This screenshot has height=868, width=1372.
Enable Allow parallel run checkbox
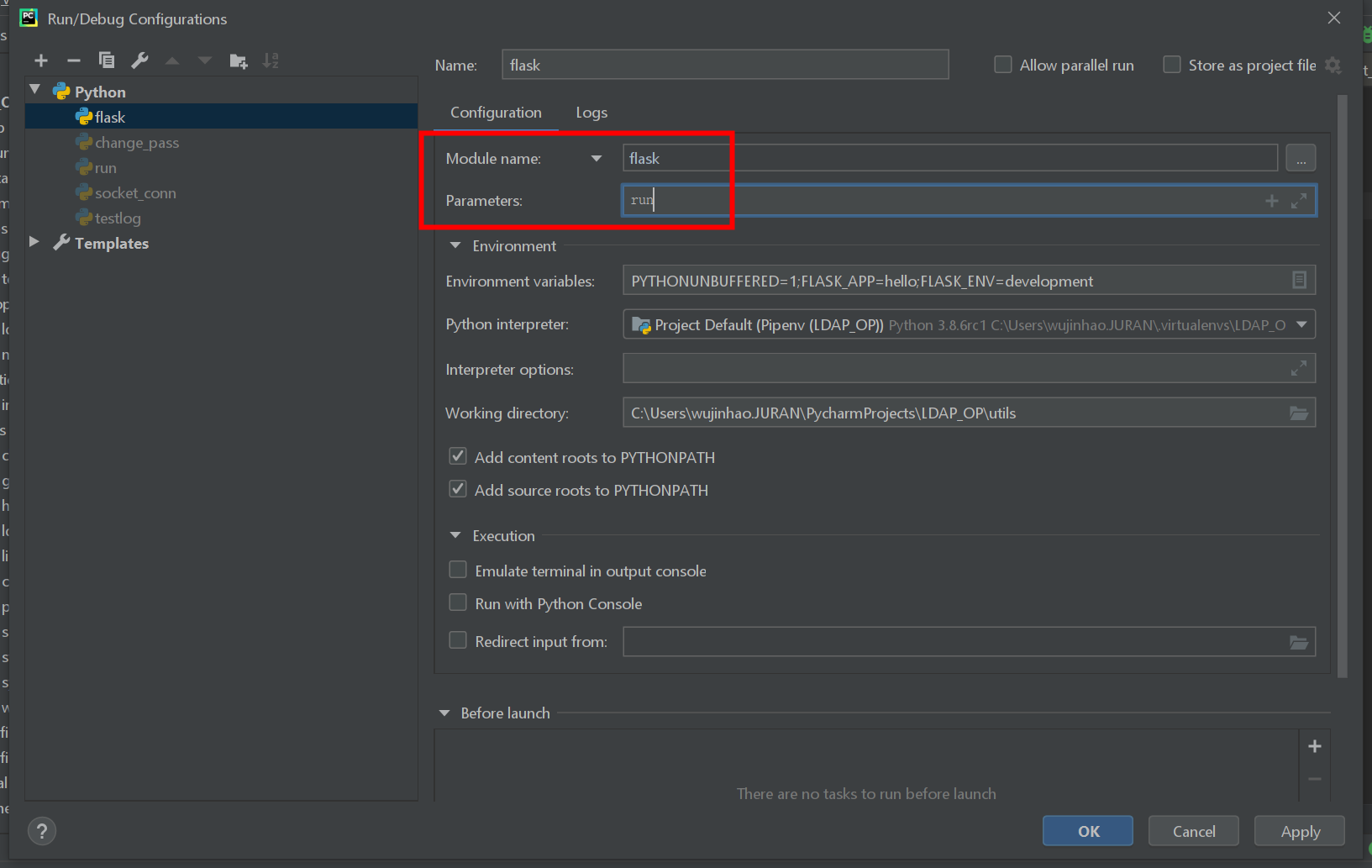(x=1003, y=65)
